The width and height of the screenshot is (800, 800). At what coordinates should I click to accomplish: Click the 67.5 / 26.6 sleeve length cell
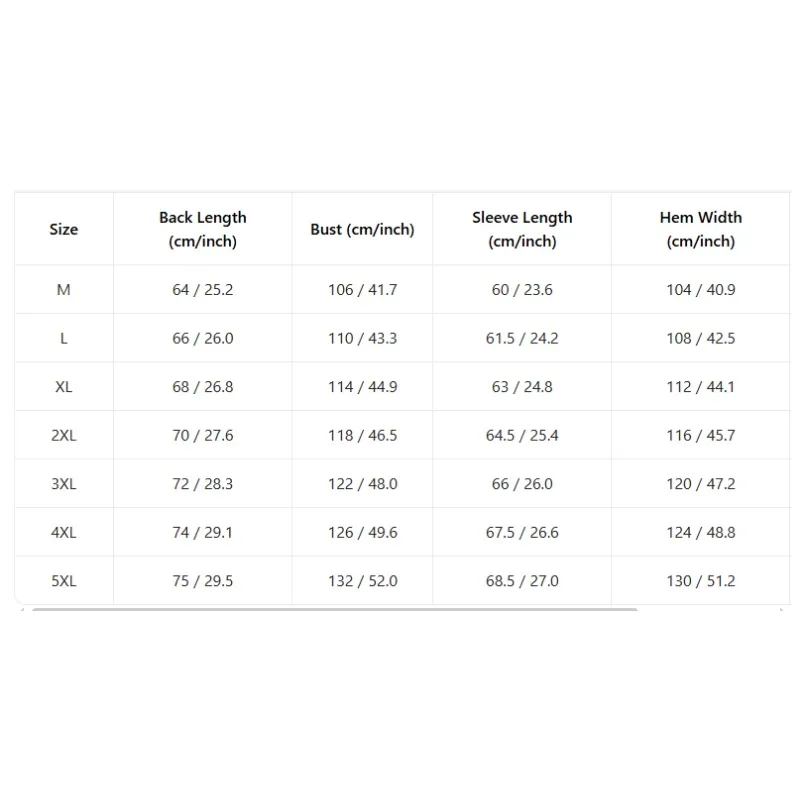pos(522,532)
